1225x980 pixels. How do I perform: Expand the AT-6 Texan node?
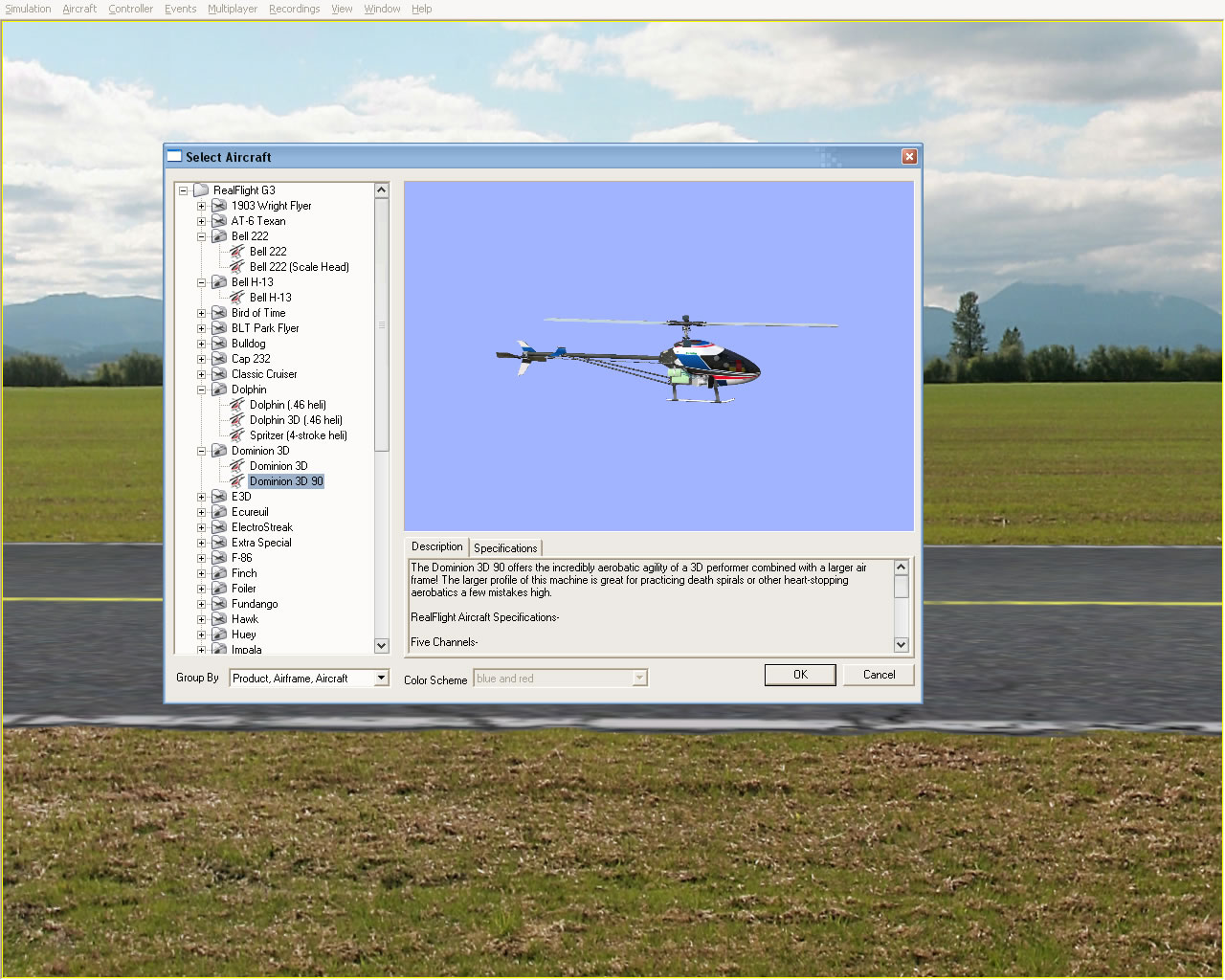click(x=201, y=221)
